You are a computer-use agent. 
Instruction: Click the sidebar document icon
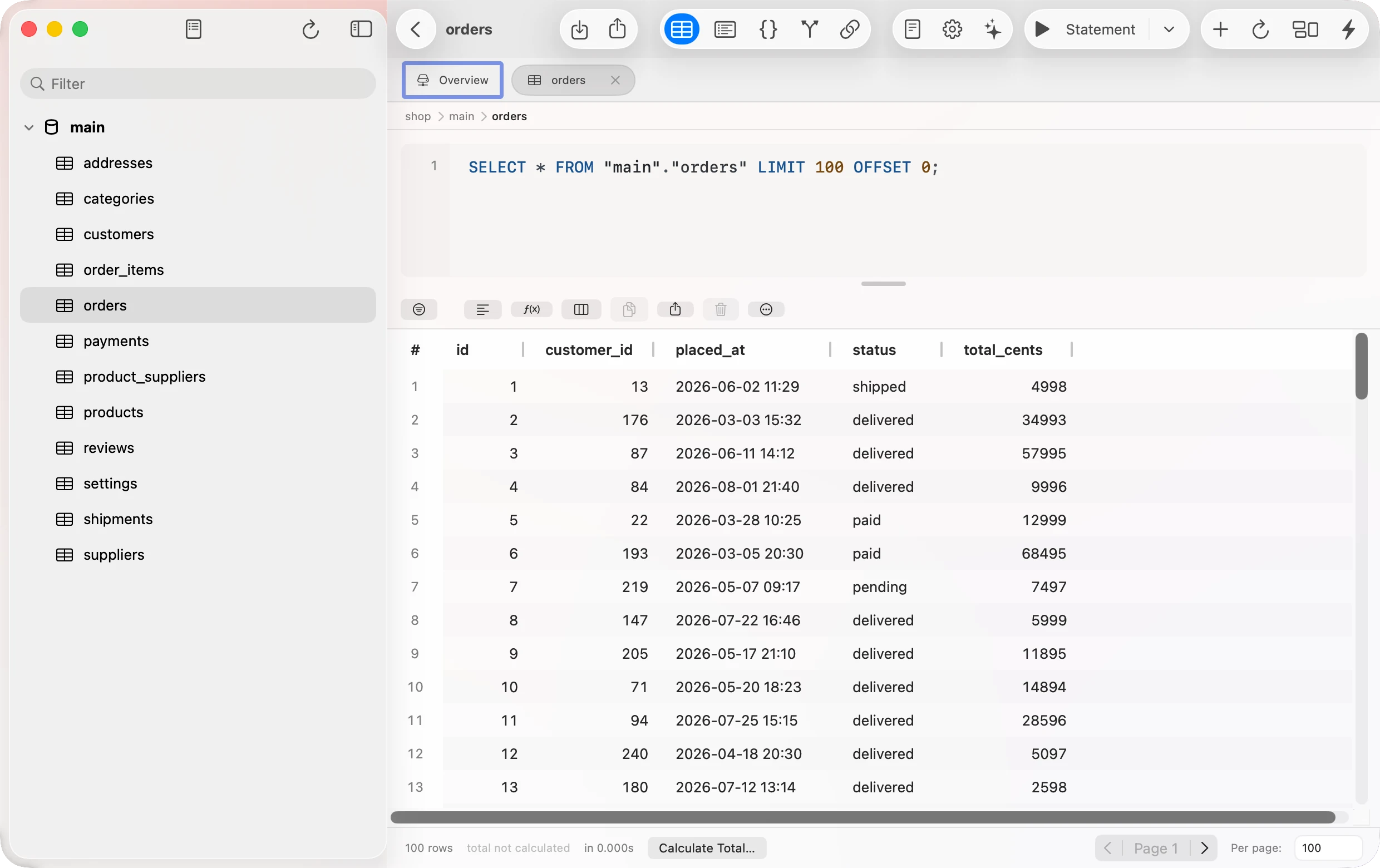(x=194, y=29)
